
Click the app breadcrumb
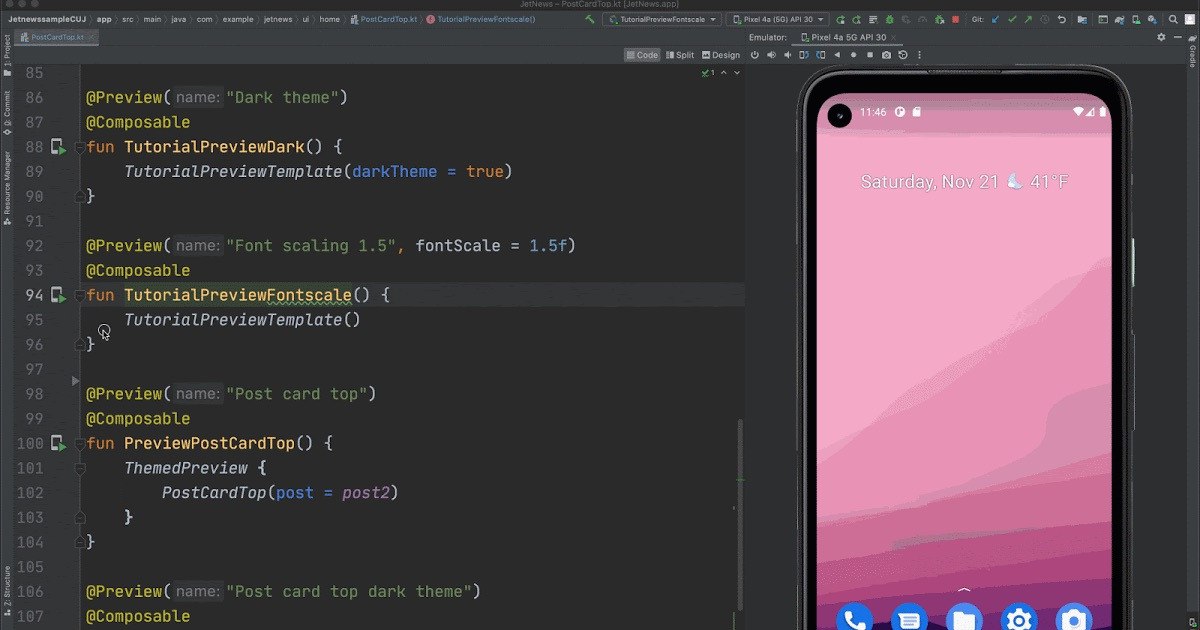104,19
